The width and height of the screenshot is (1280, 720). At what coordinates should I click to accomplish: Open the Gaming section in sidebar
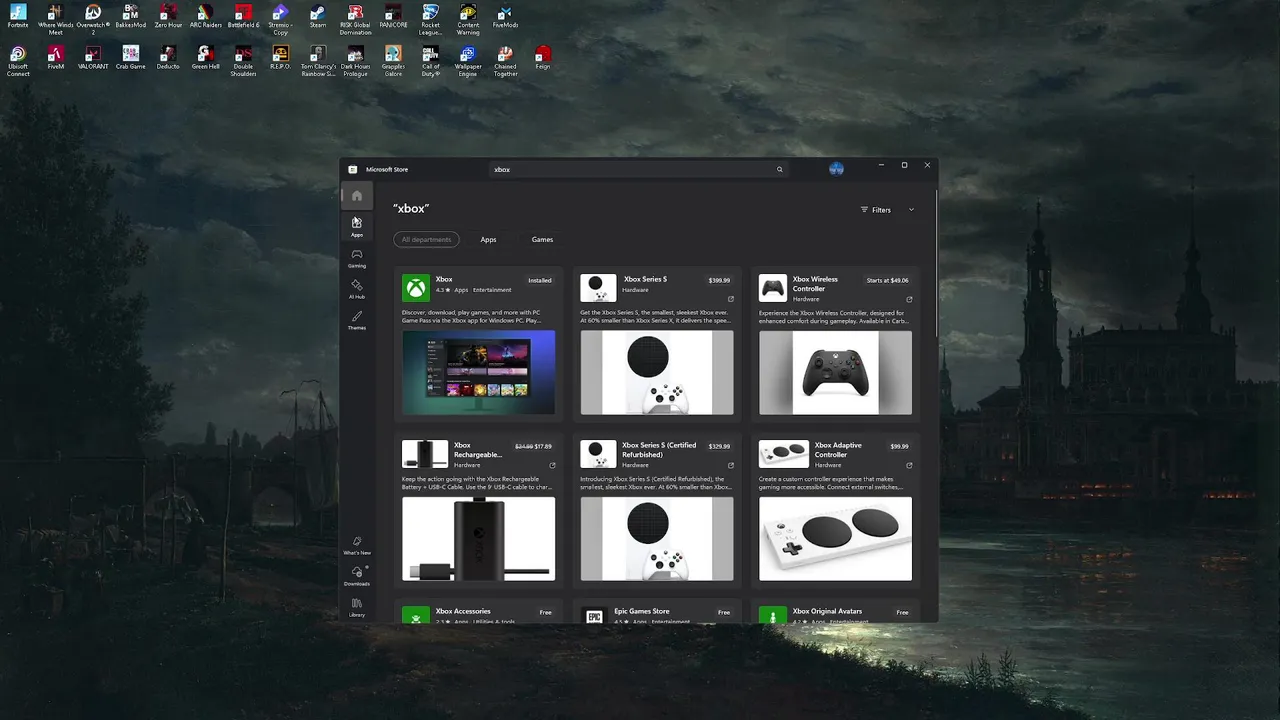pos(357,258)
